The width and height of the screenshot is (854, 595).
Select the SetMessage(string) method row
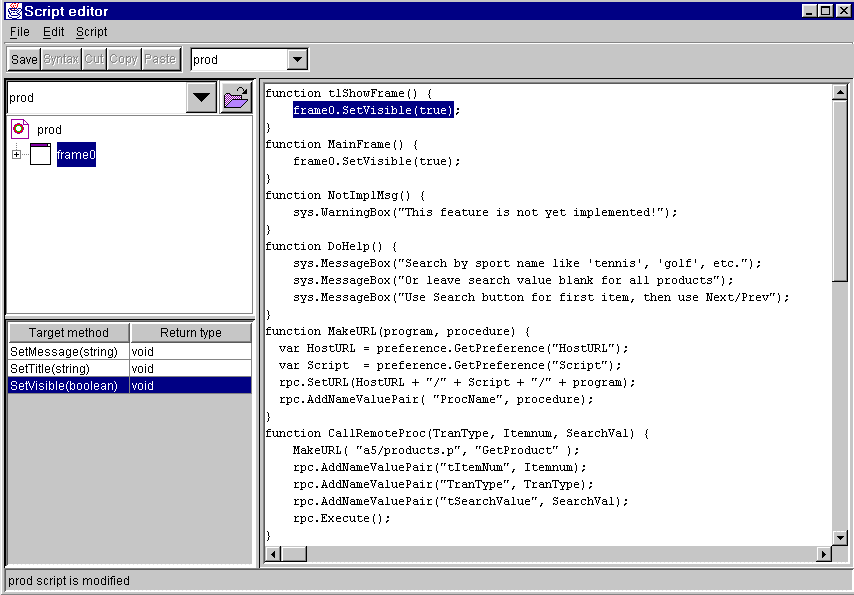point(64,352)
